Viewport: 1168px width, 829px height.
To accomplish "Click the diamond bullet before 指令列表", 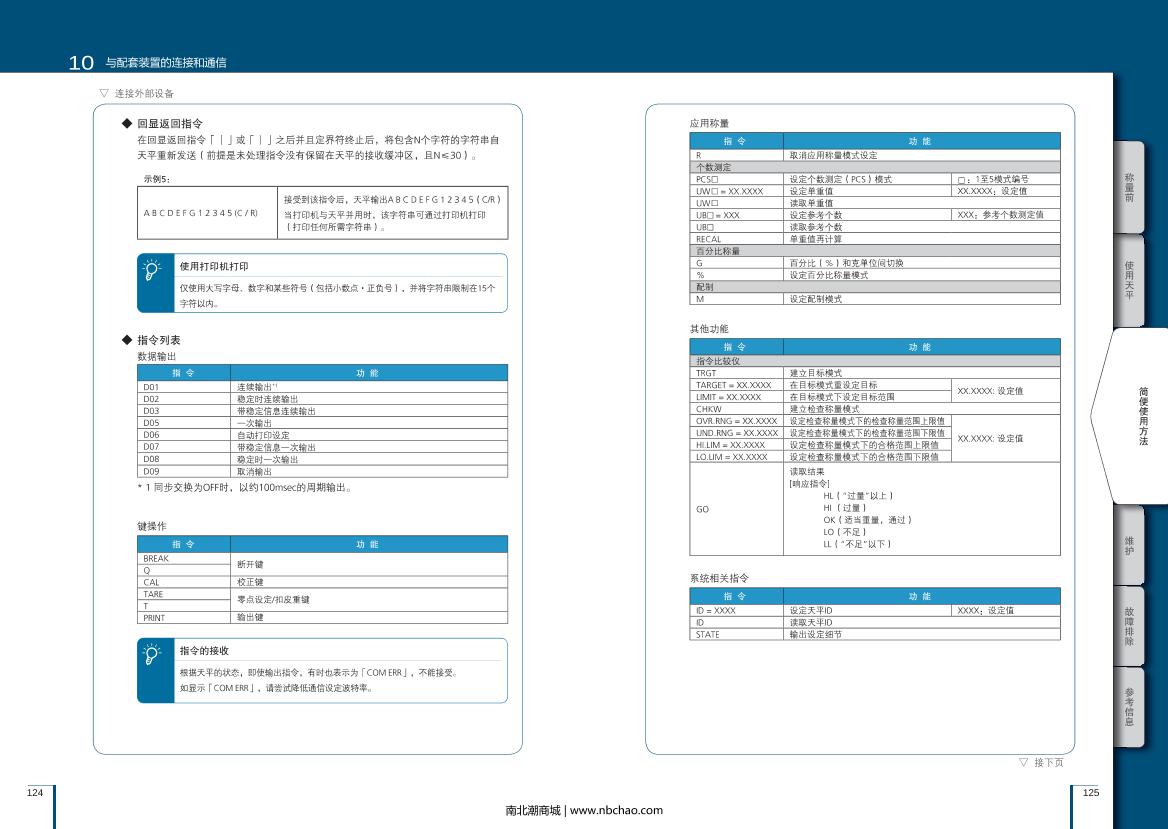I will click(x=127, y=340).
